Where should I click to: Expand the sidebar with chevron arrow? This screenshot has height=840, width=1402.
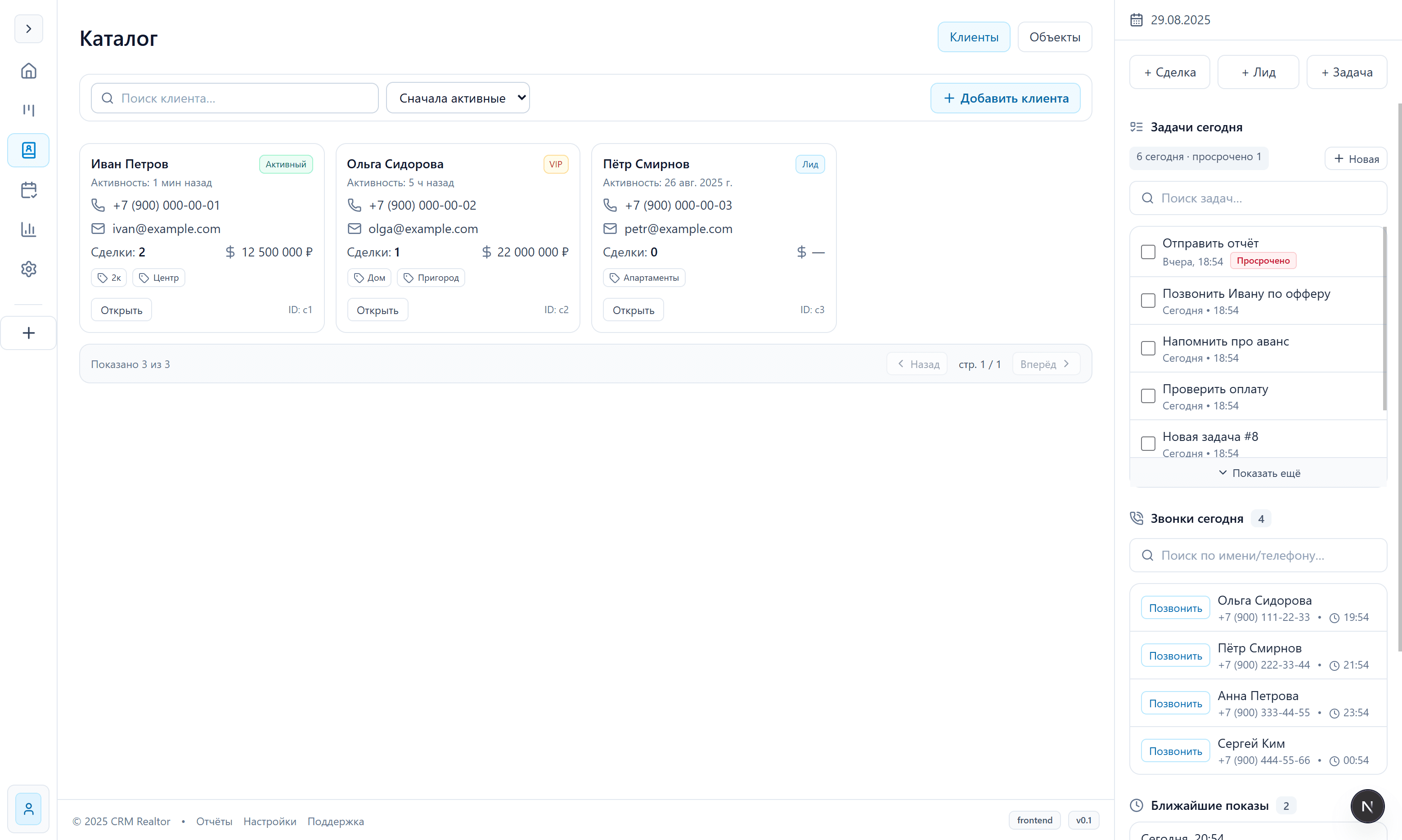pos(28,29)
